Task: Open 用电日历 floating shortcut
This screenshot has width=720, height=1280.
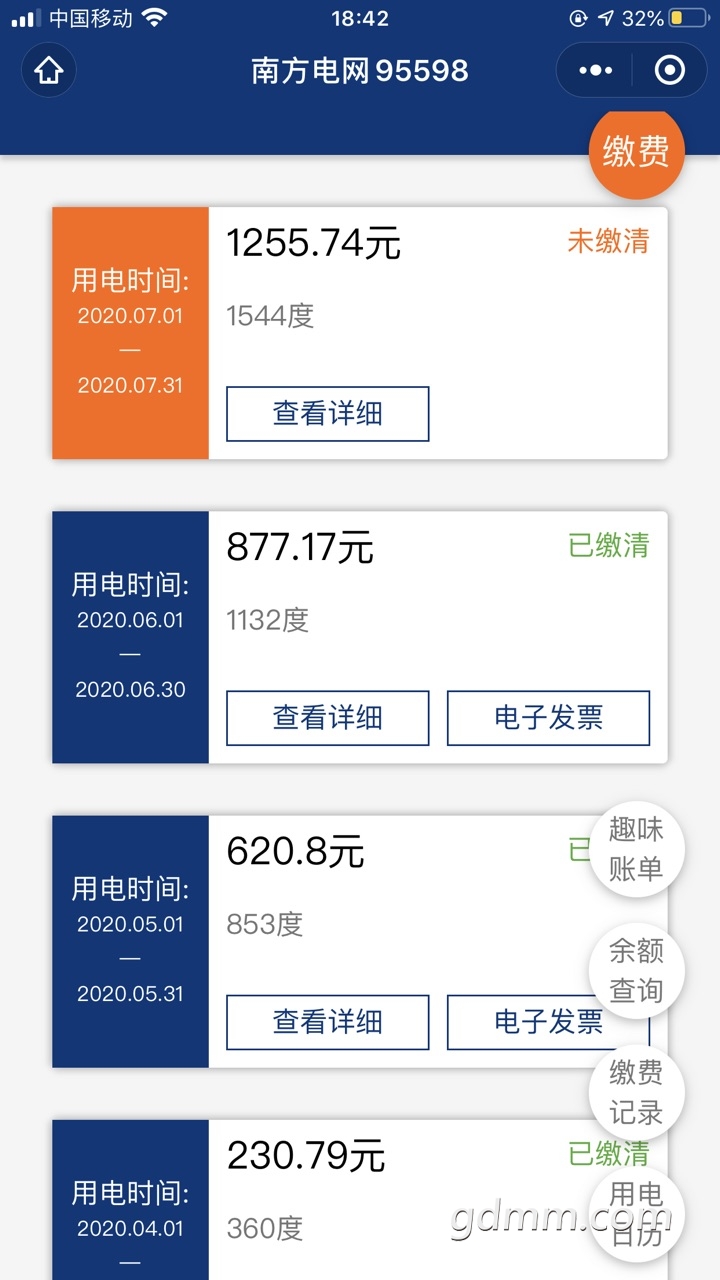Action: [x=636, y=1214]
